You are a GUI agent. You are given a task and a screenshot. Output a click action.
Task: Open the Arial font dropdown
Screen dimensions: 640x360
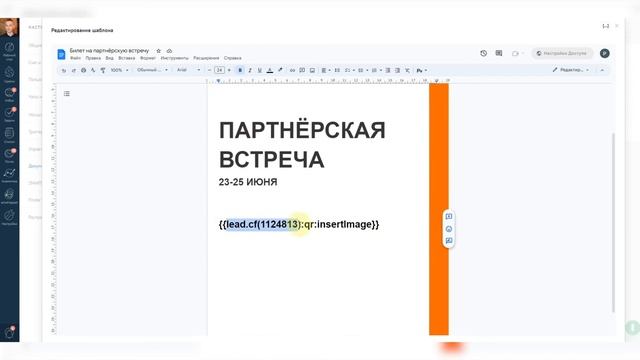tap(189, 70)
